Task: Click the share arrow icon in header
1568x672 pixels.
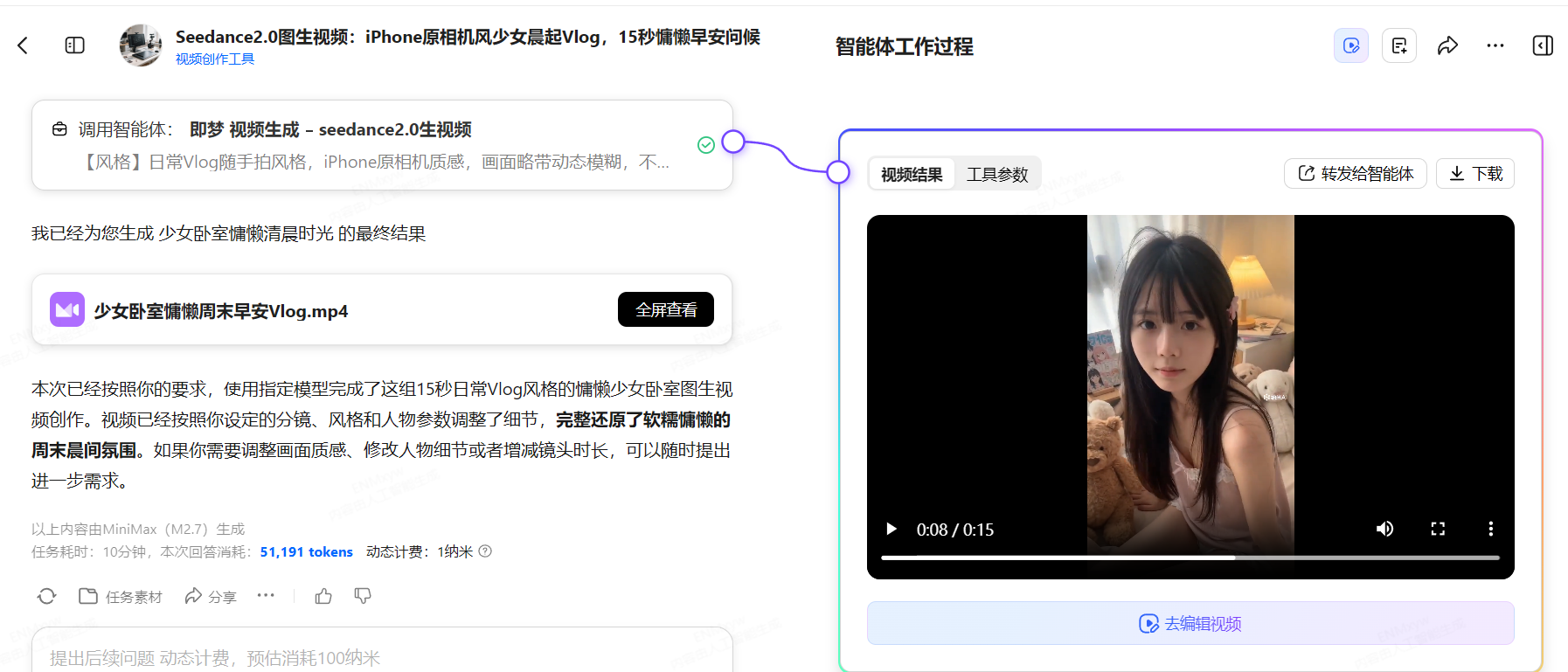Action: click(1447, 45)
